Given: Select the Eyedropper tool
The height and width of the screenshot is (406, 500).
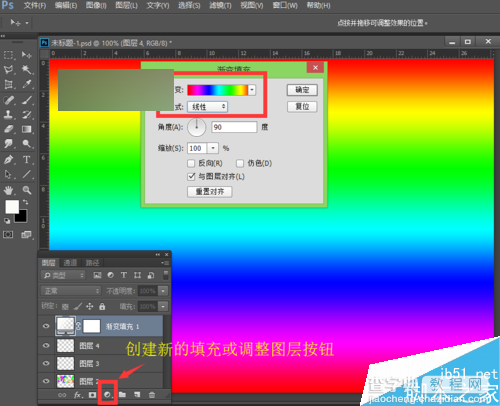Looking at the screenshot, I should point(27,85).
